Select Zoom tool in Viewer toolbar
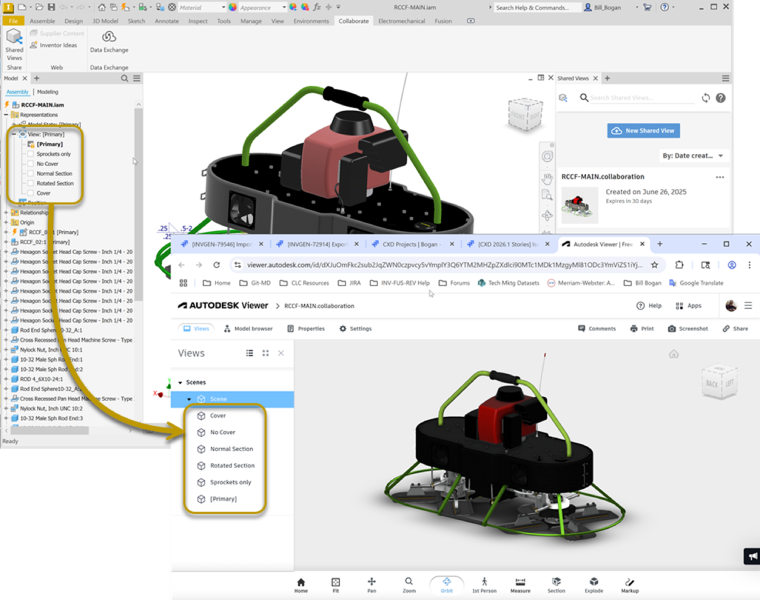Image resolution: width=760 pixels, height=600 pixels. pyautogui.click(x=409, y=585)
